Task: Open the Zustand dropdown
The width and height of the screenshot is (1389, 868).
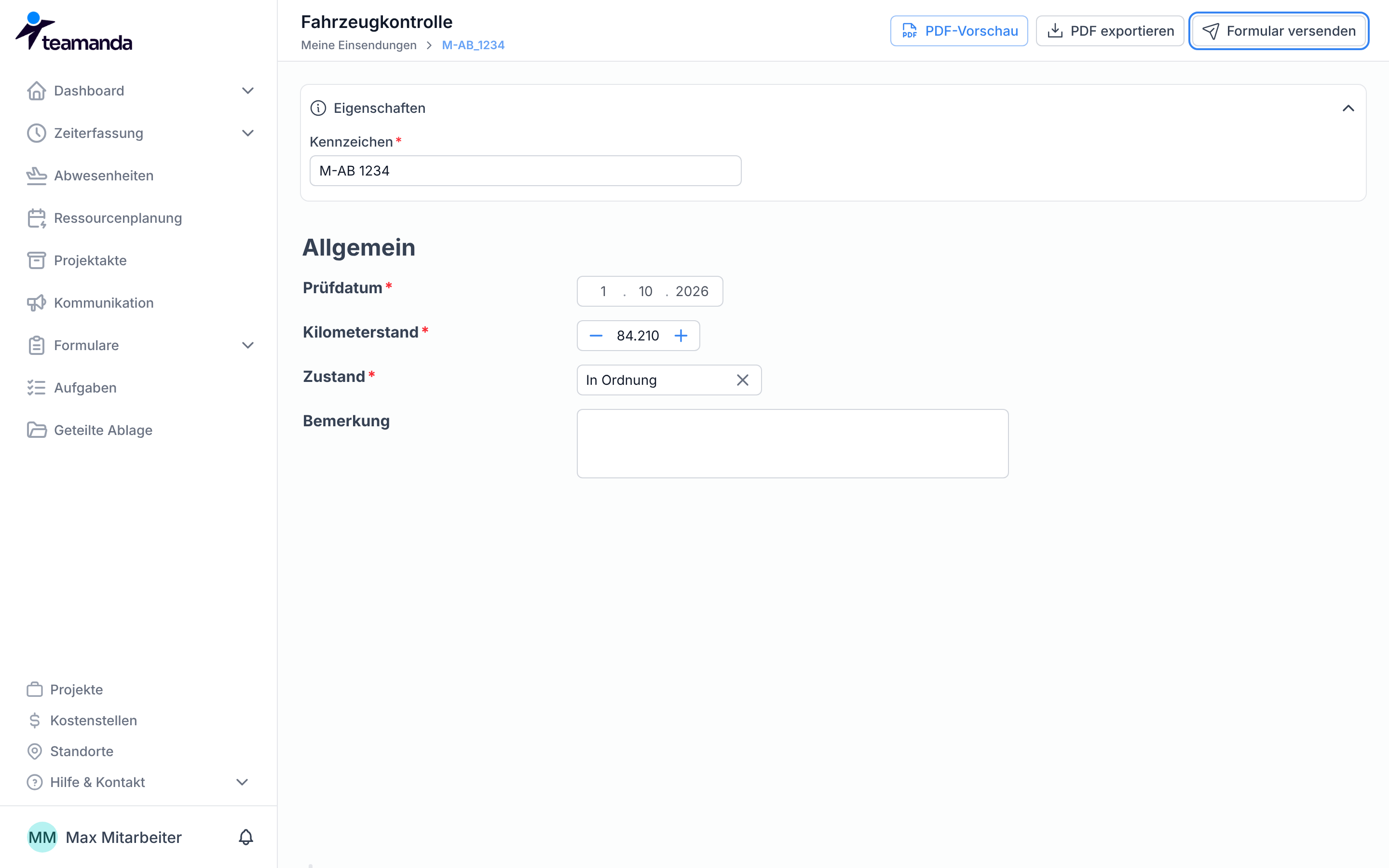Action: [x=668, y=380]
